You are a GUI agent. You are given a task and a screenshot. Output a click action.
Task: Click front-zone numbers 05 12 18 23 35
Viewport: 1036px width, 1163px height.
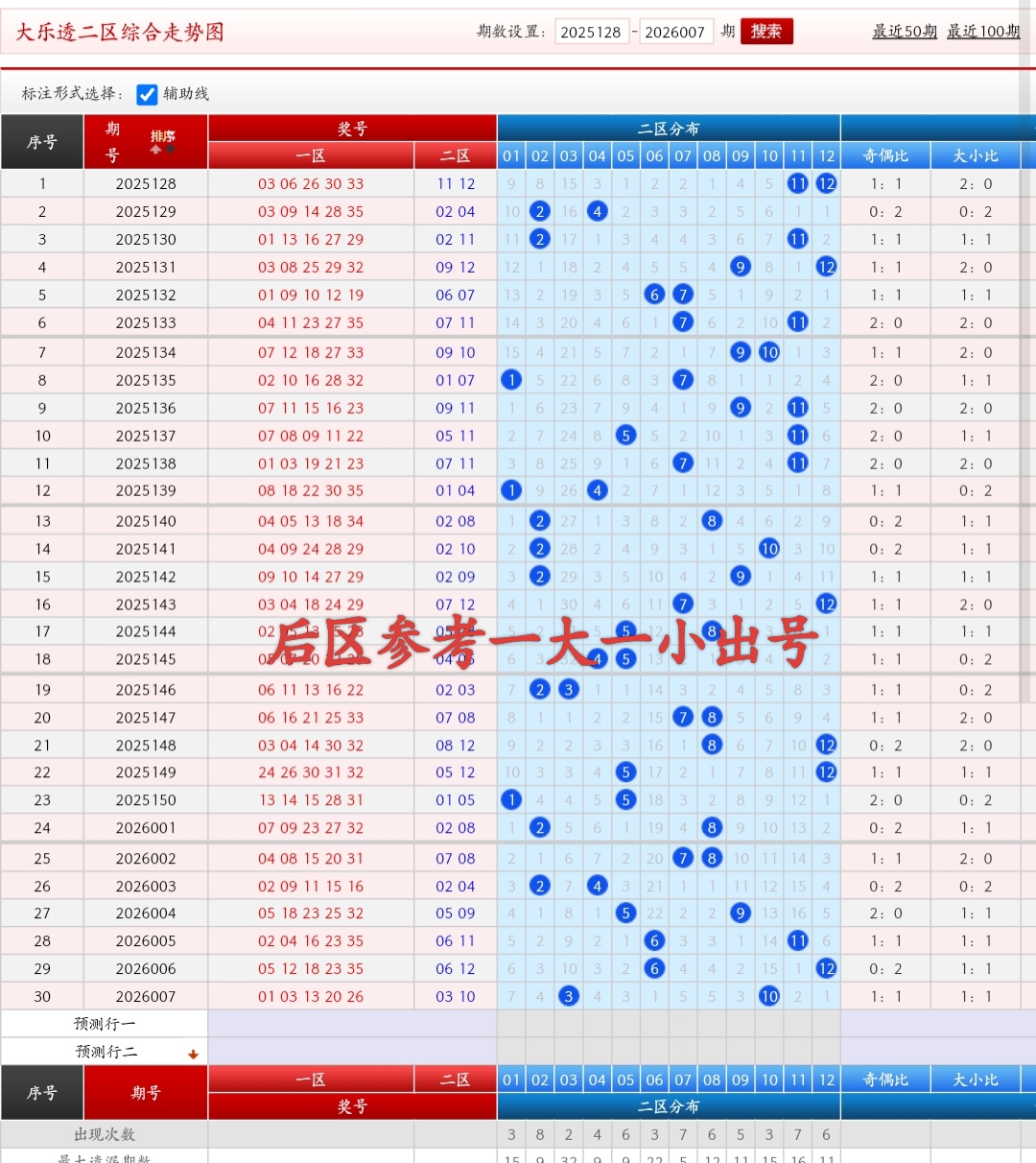click(311, 968)
